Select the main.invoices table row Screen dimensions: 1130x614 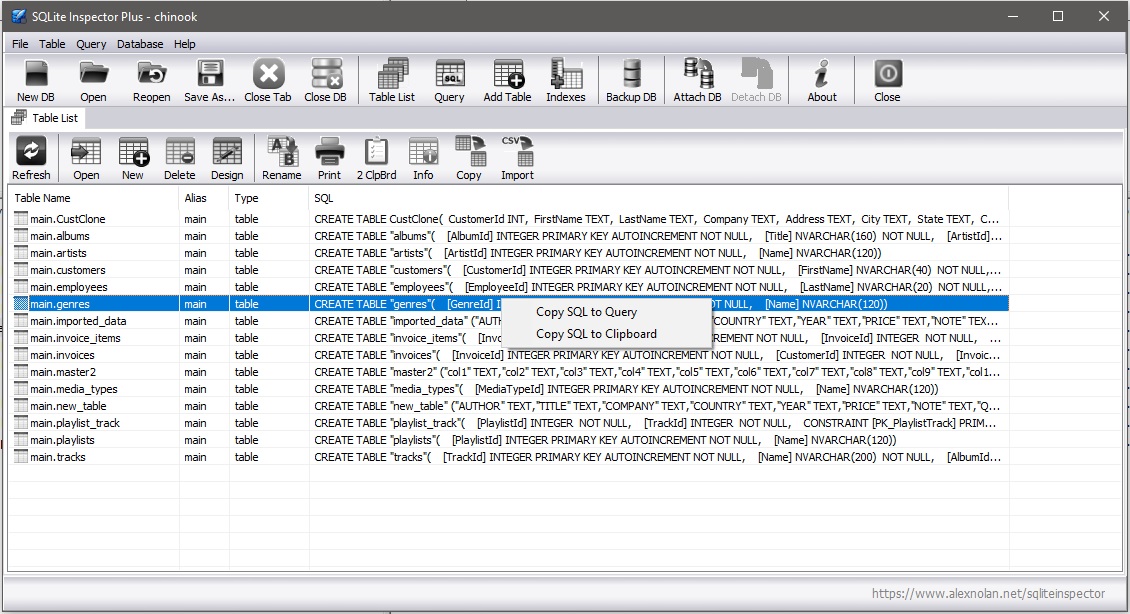click(x=62, y=355)
